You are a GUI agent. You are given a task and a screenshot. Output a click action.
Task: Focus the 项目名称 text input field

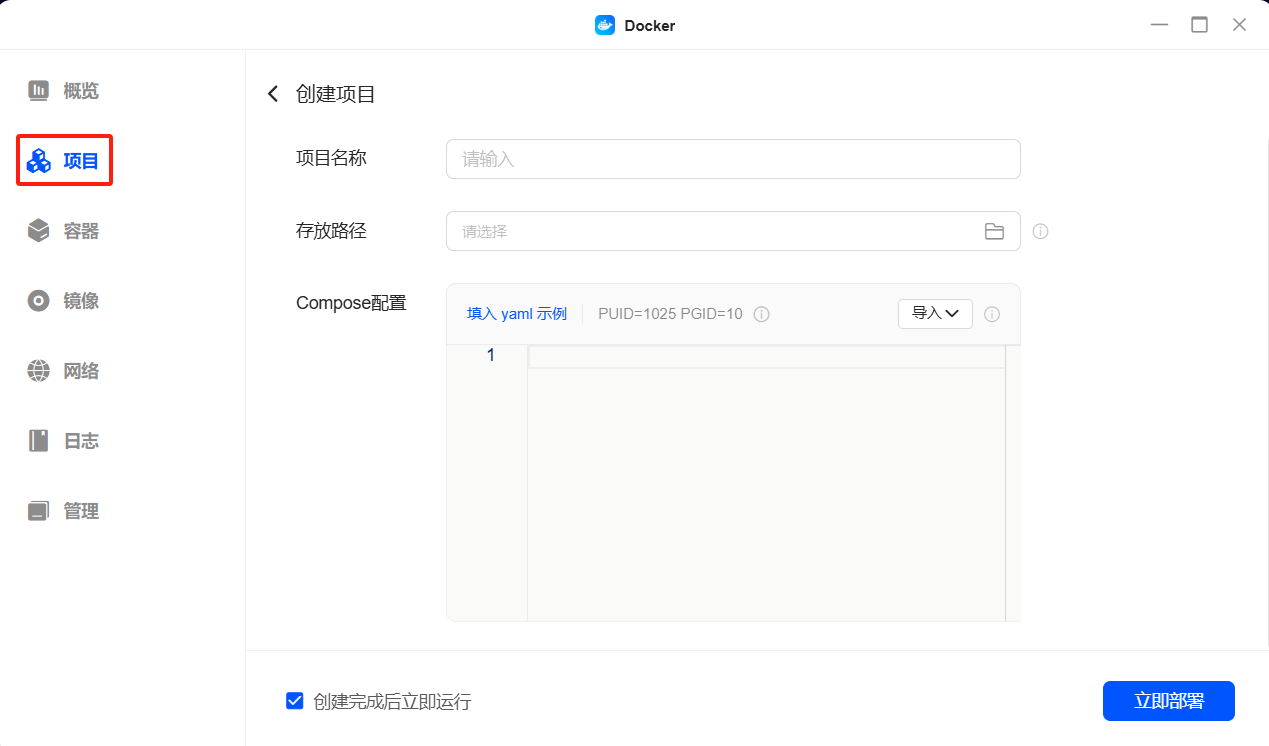(x=732, y=159)
